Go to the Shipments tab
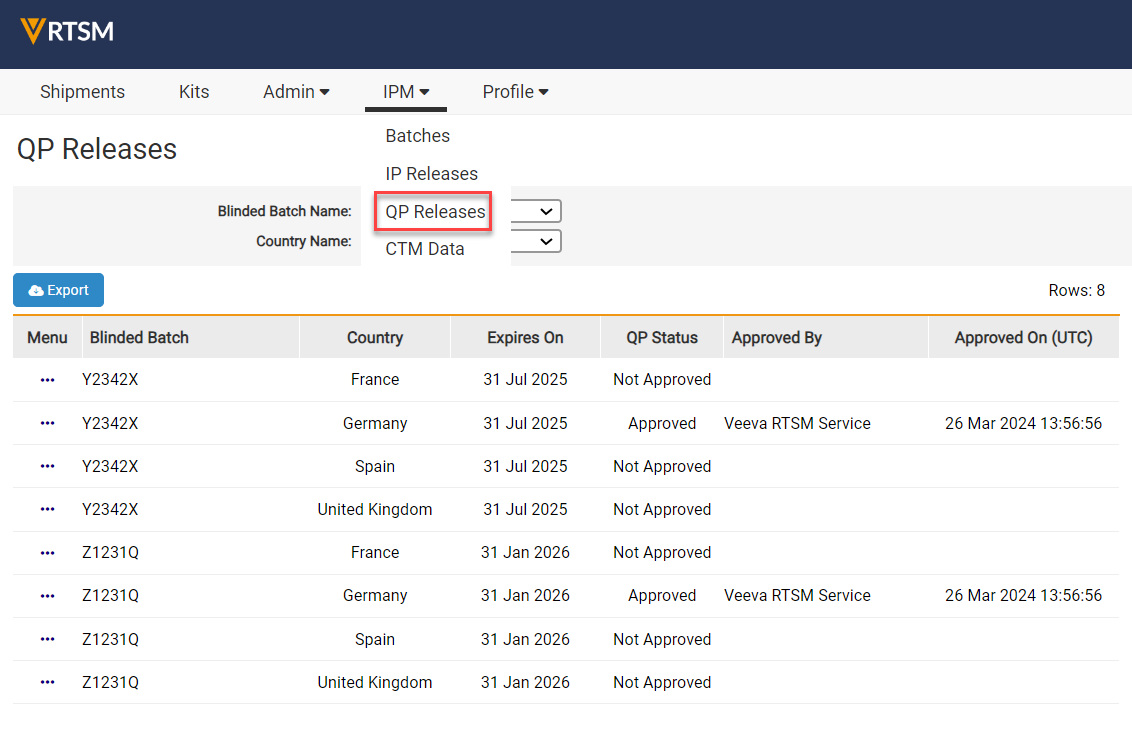The width and height of the screenshot is (1132, 746). point(82,92)
